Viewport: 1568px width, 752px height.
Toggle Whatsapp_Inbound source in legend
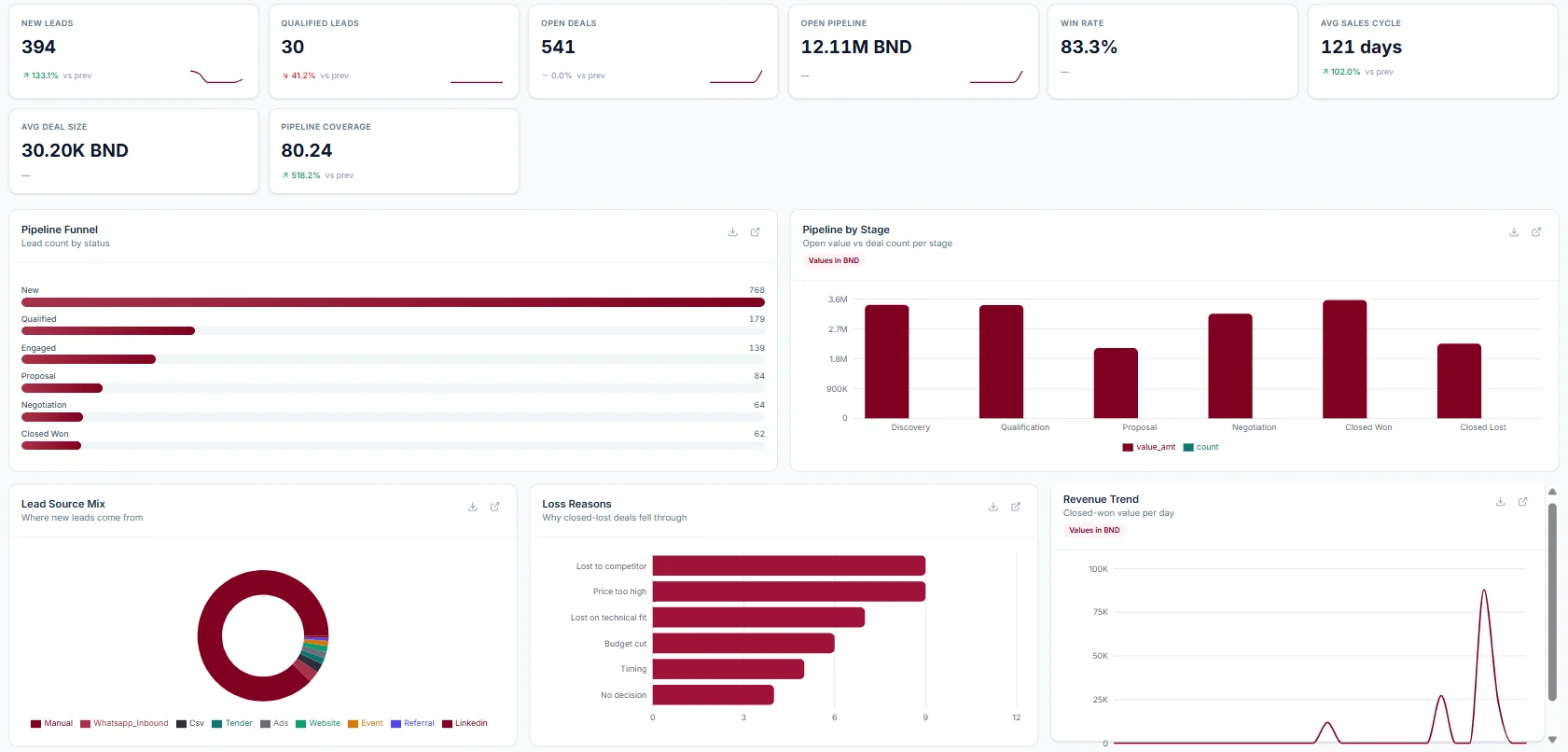(124, 723)
